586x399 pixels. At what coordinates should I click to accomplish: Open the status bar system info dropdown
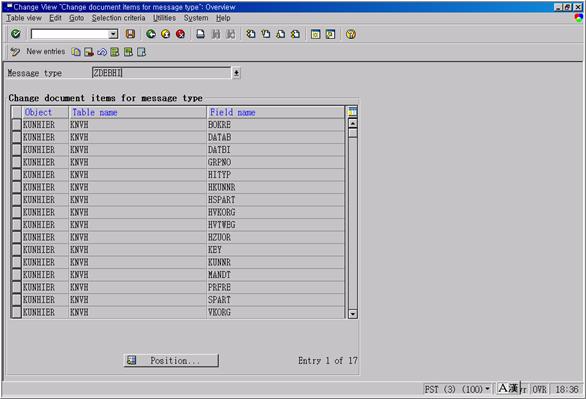click(x=487, y=389)
